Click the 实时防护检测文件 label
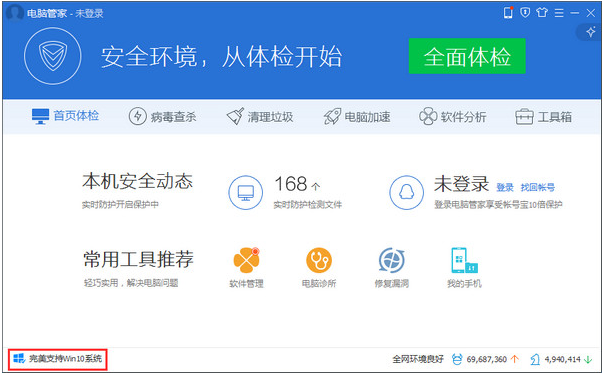Screen dimensions: 602x373 tap(308, 205)
